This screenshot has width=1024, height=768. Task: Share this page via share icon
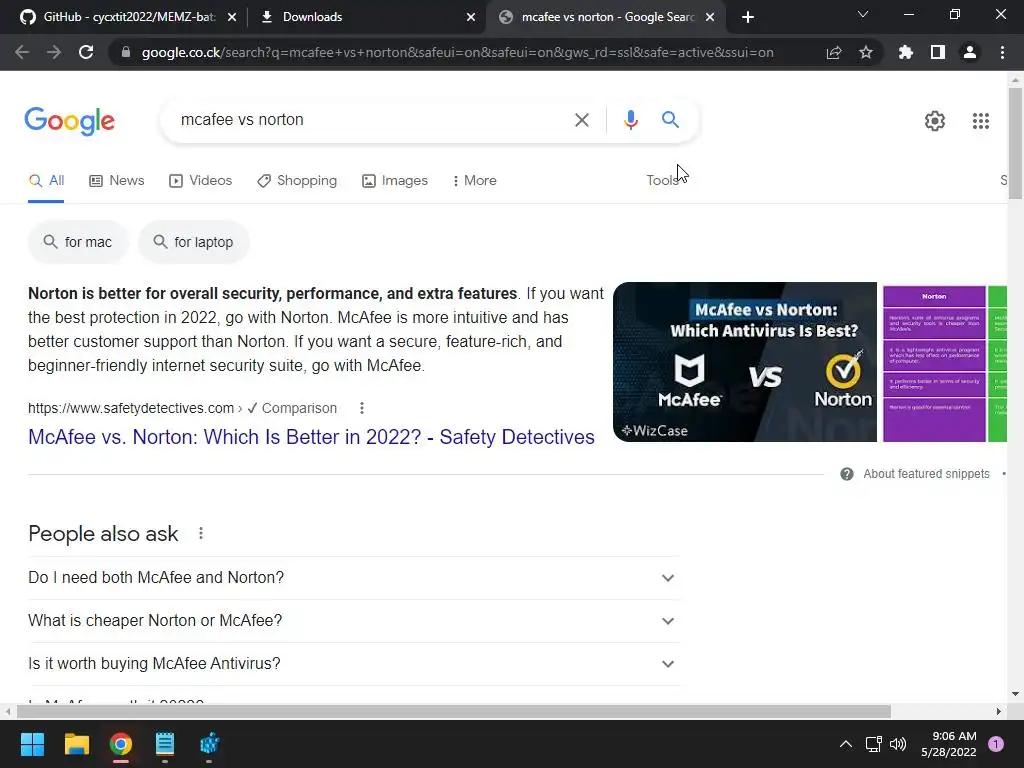[834, 52]
